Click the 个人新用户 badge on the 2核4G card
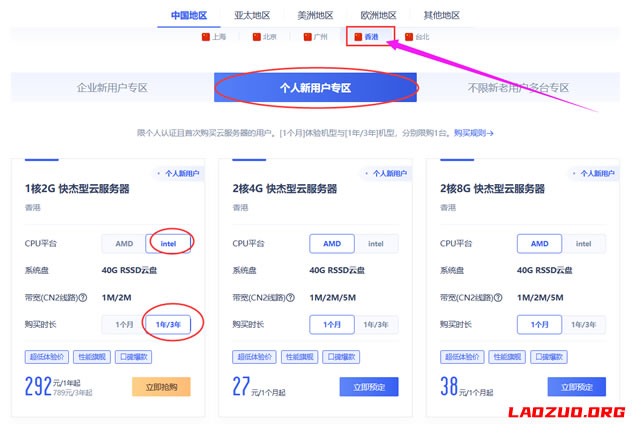The width and height of the screenshot is (632, 424). 387,174
